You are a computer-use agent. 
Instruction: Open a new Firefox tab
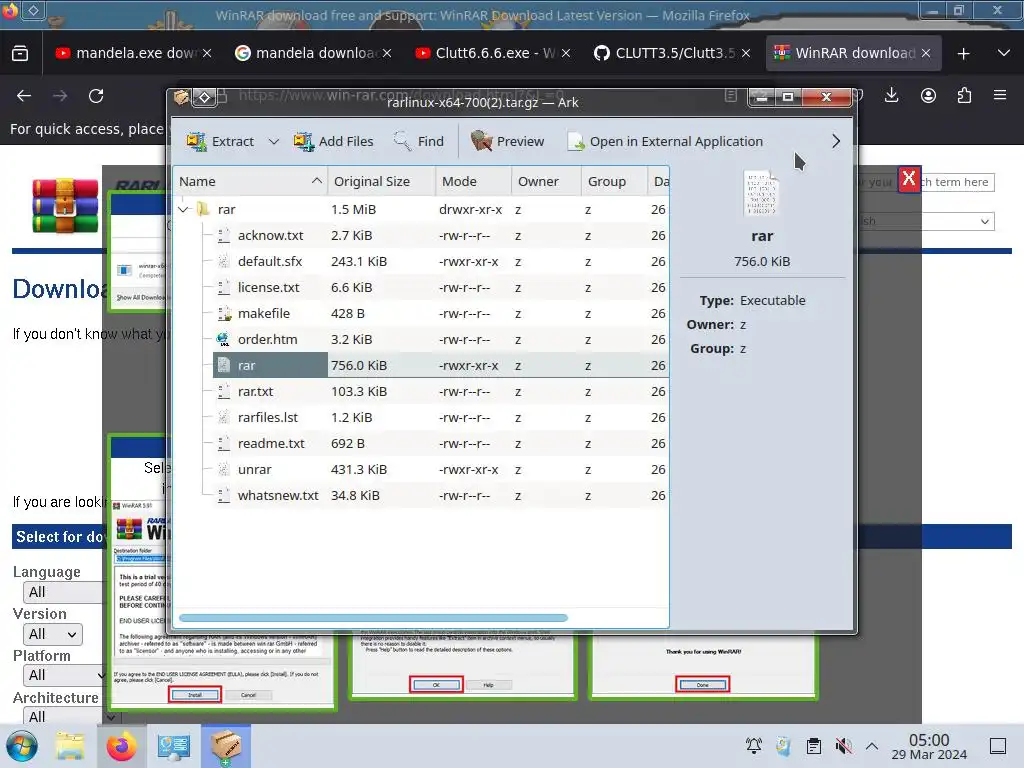pos(963,54)
